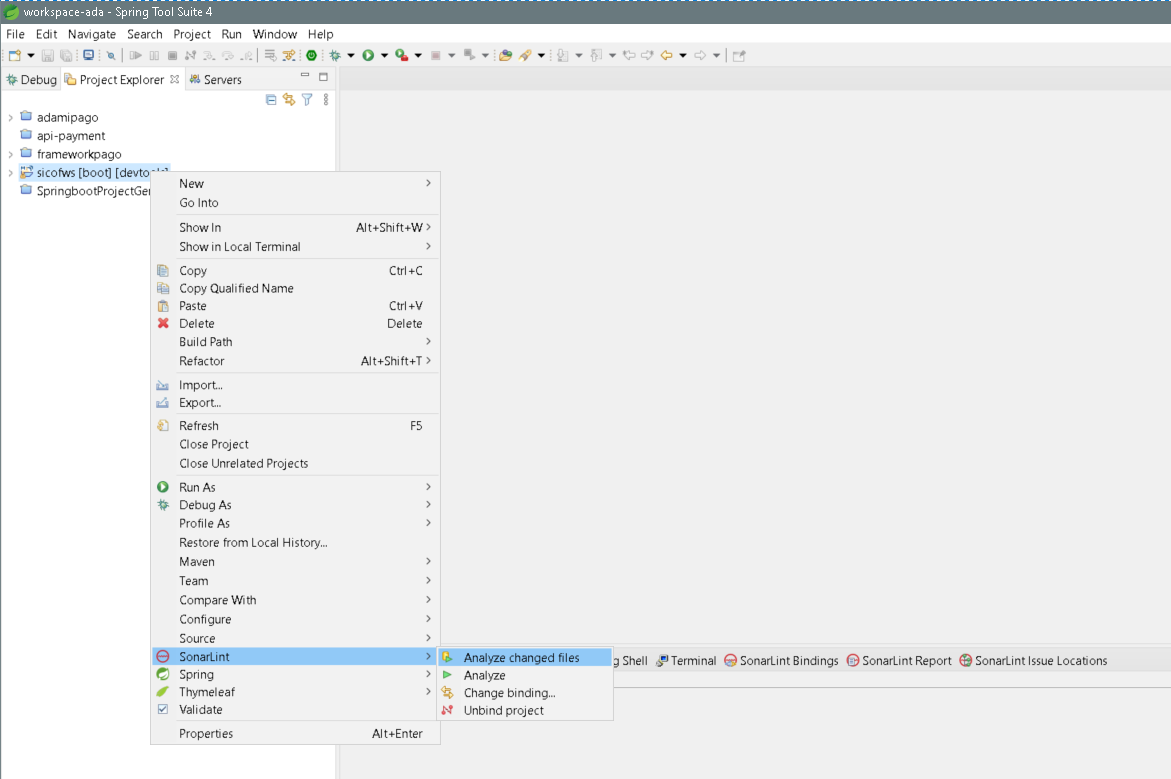This screenshot has width=1171, height=779.
Task: Expand the frameworkpago project node
Action: 11,154
